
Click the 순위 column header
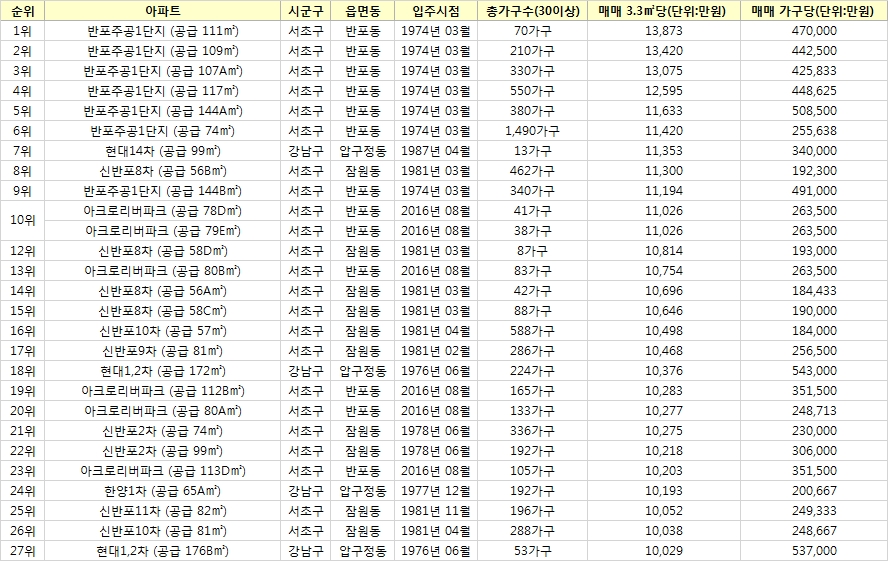coord(22,11)
